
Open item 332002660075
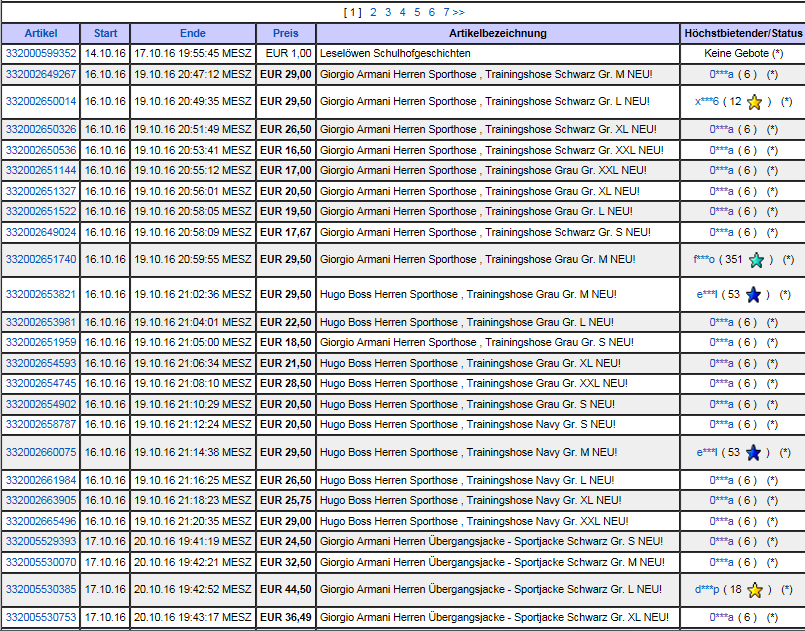click(x=41, y=452)
